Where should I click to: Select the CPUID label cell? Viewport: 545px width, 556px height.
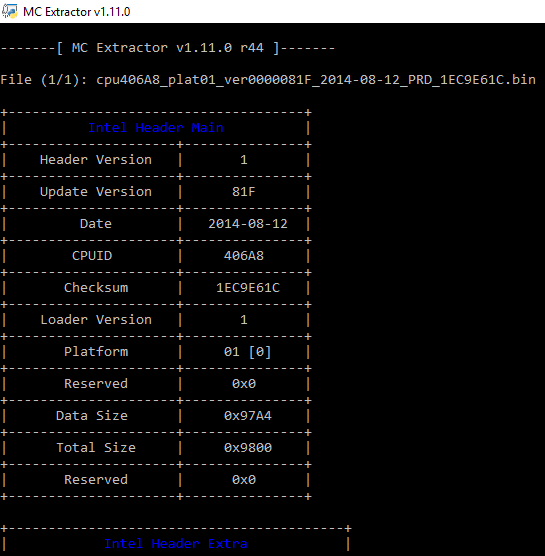tap(92, 256)
